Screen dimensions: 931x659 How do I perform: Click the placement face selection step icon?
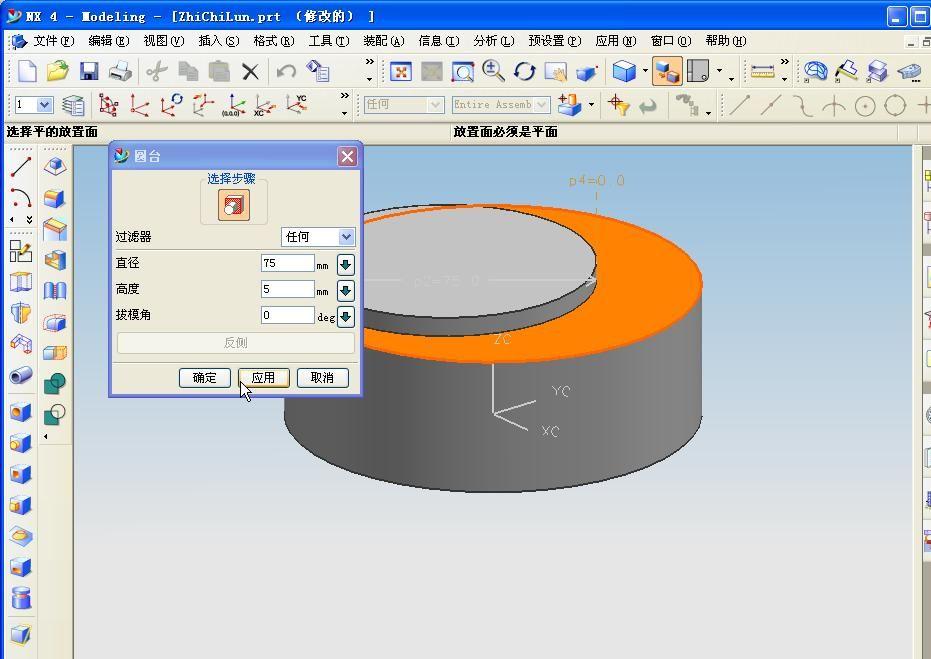coord(233,206)
